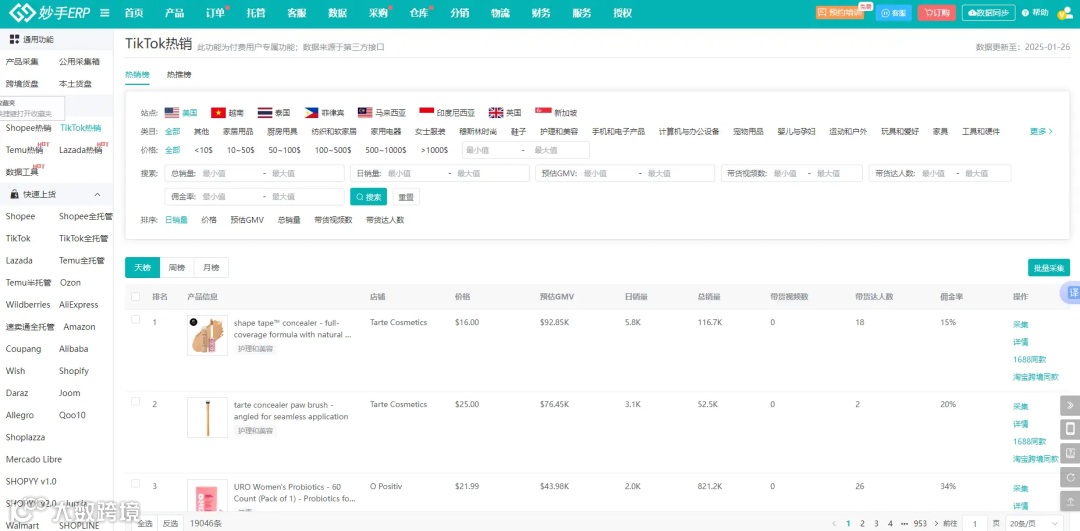The height and width of the screenshot is (531, 1080).
Task: Click 1688同款 link for concealer paw brush row
Action: 1029,441
